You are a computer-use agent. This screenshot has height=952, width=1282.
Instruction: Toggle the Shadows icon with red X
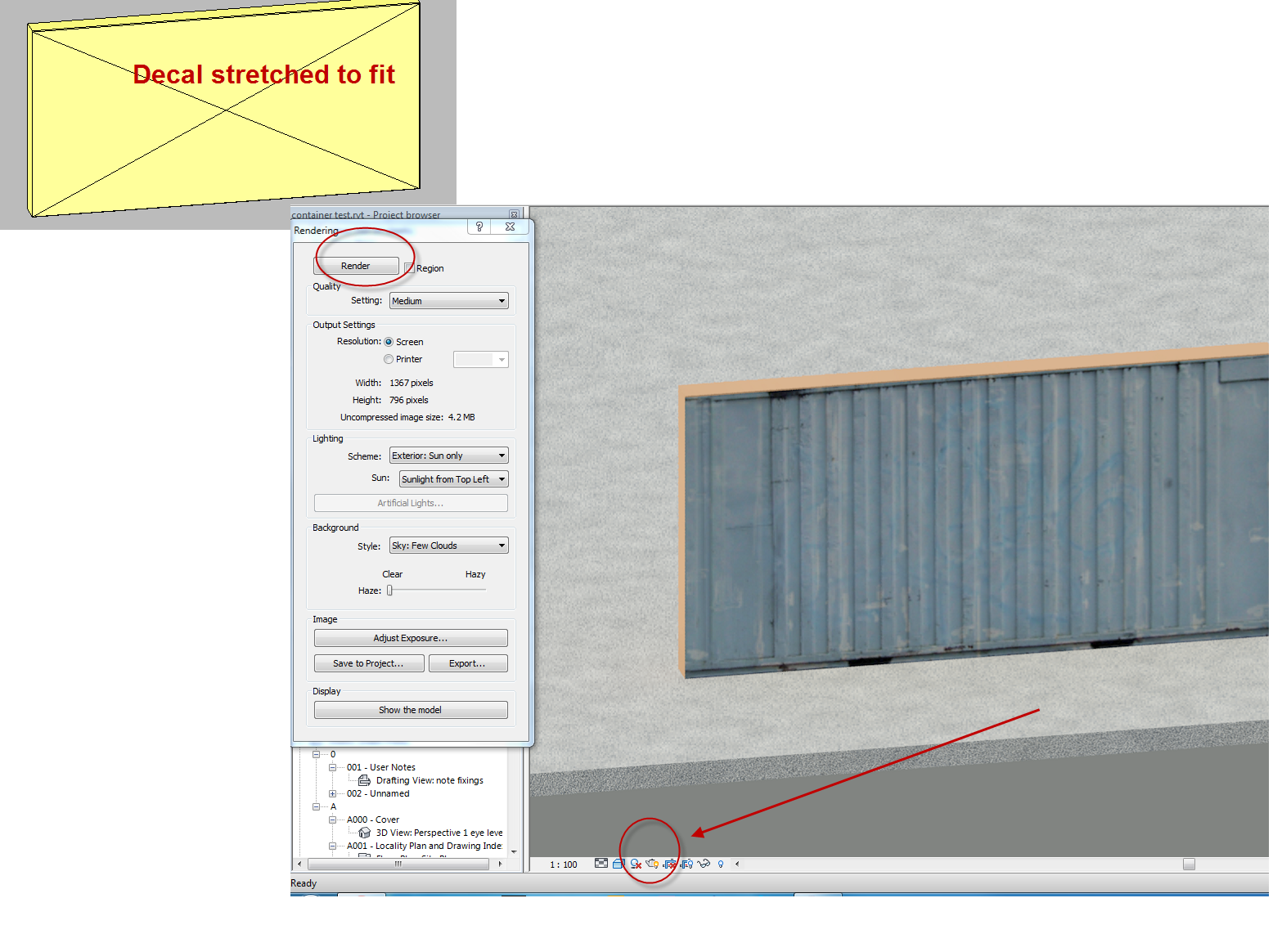[x=636, y=864]
